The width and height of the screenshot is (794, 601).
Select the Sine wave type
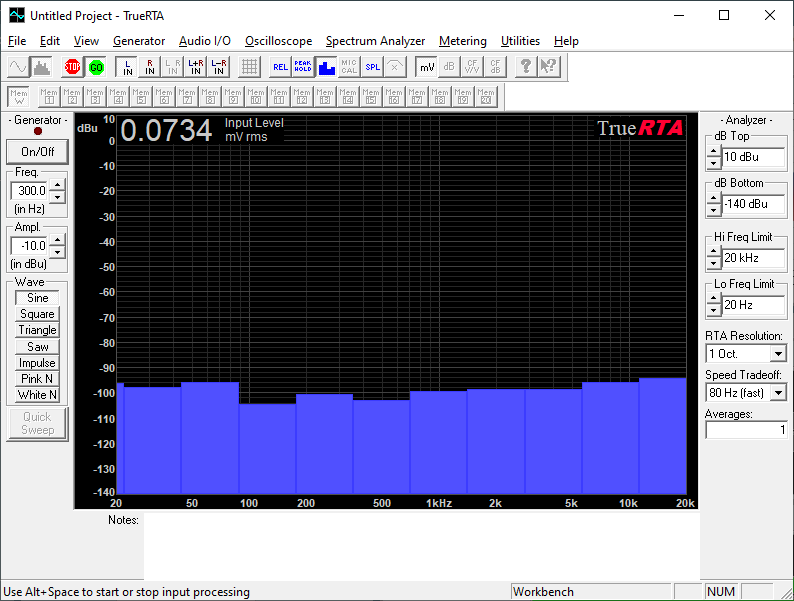pyautogui.click(x=38, y=298)
